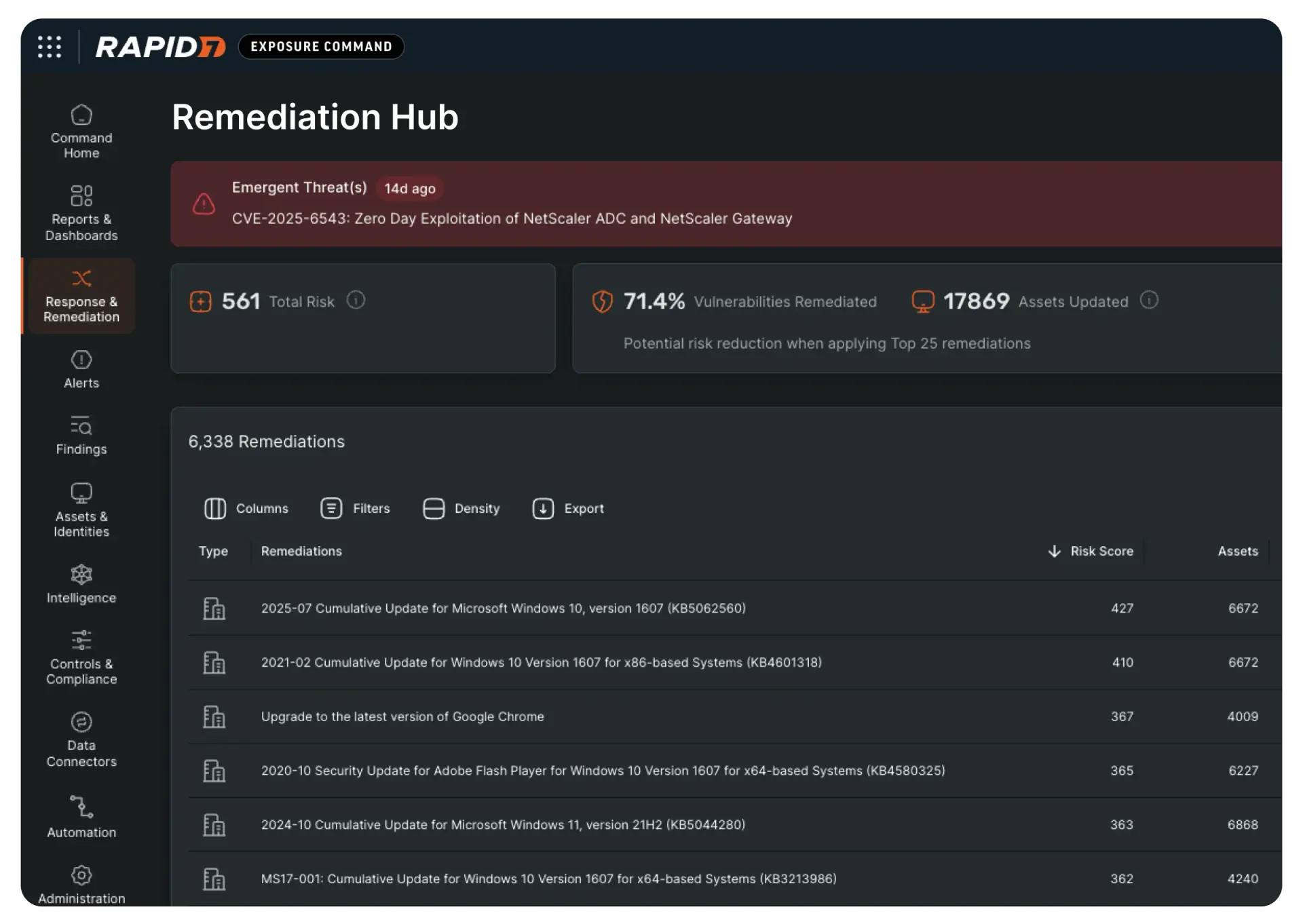Viewport: 1303px width, 924px height.
Task: Open Adobe Flash Player KB4580325 remediation
Action: click(603, 771)
